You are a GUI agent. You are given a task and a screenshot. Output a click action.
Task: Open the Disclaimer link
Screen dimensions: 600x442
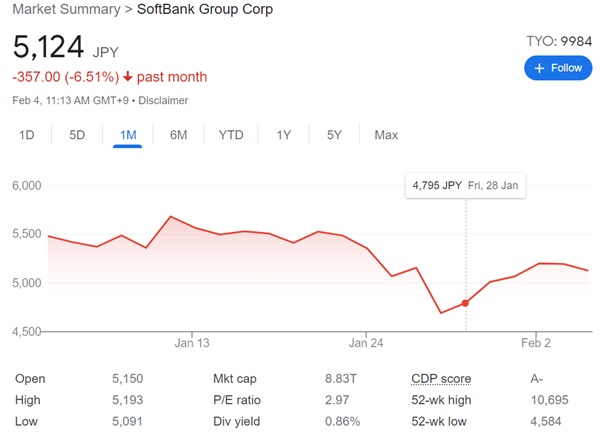tap(164, 101)
